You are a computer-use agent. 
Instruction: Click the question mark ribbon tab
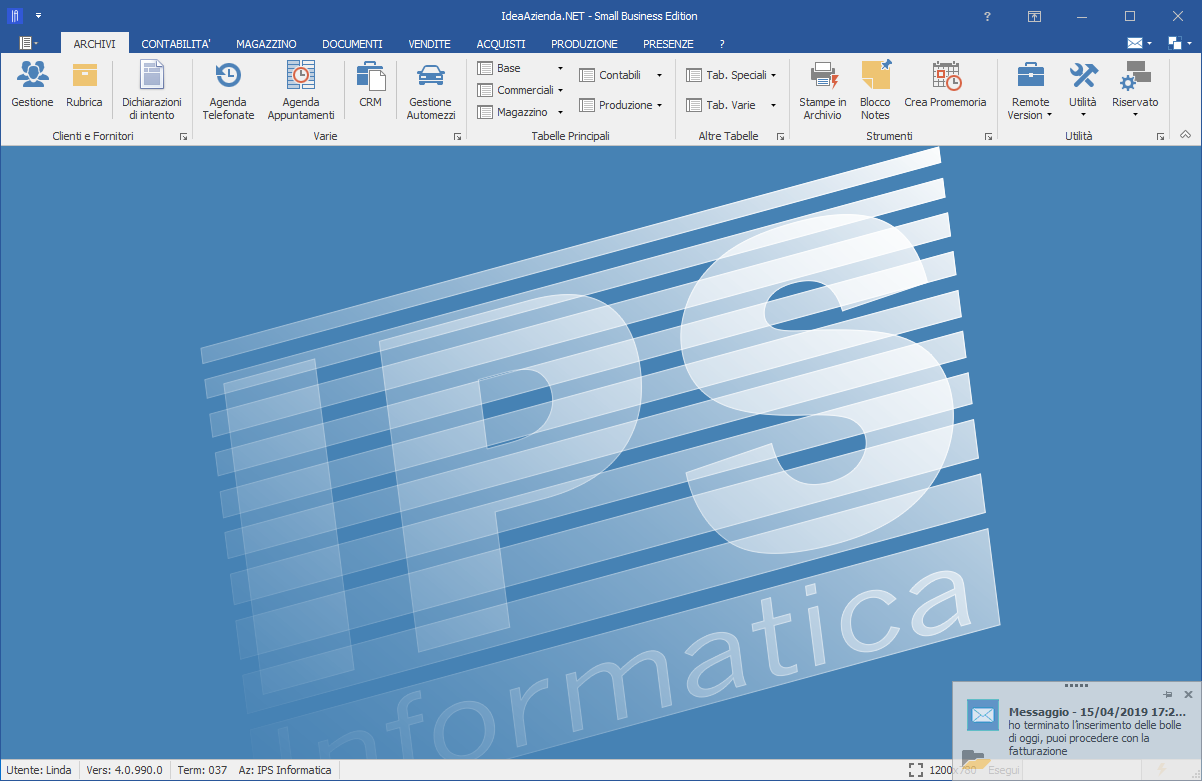tap(722, 44)
